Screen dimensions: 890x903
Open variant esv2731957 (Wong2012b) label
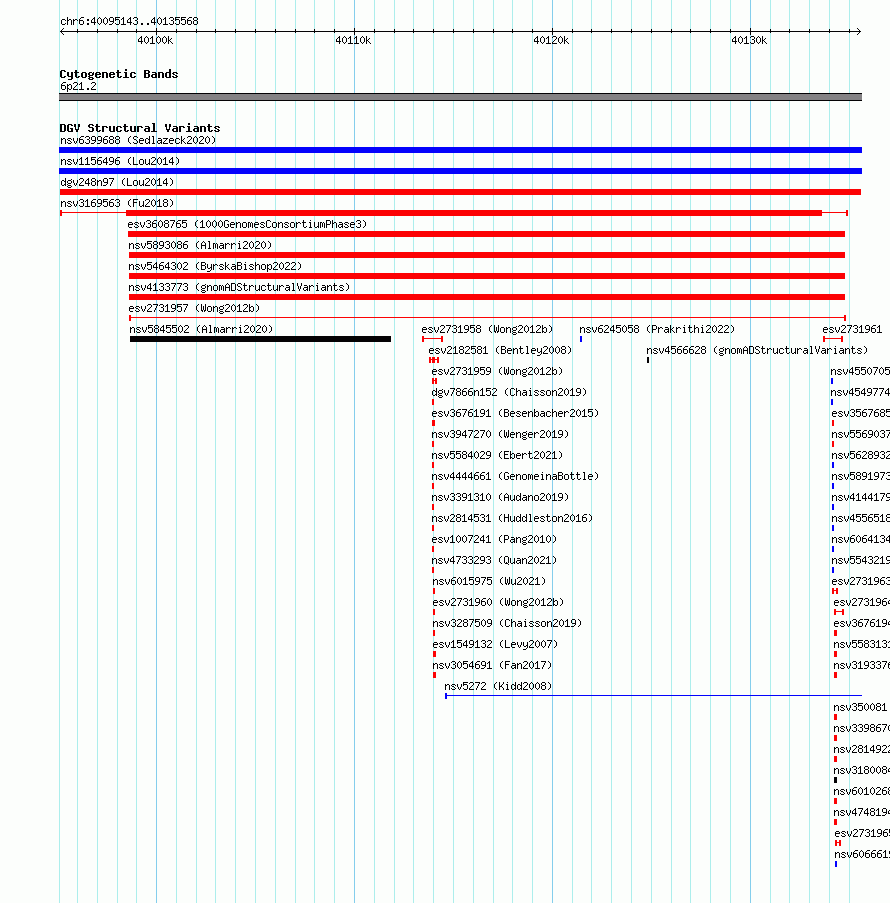tap(194, 309)
